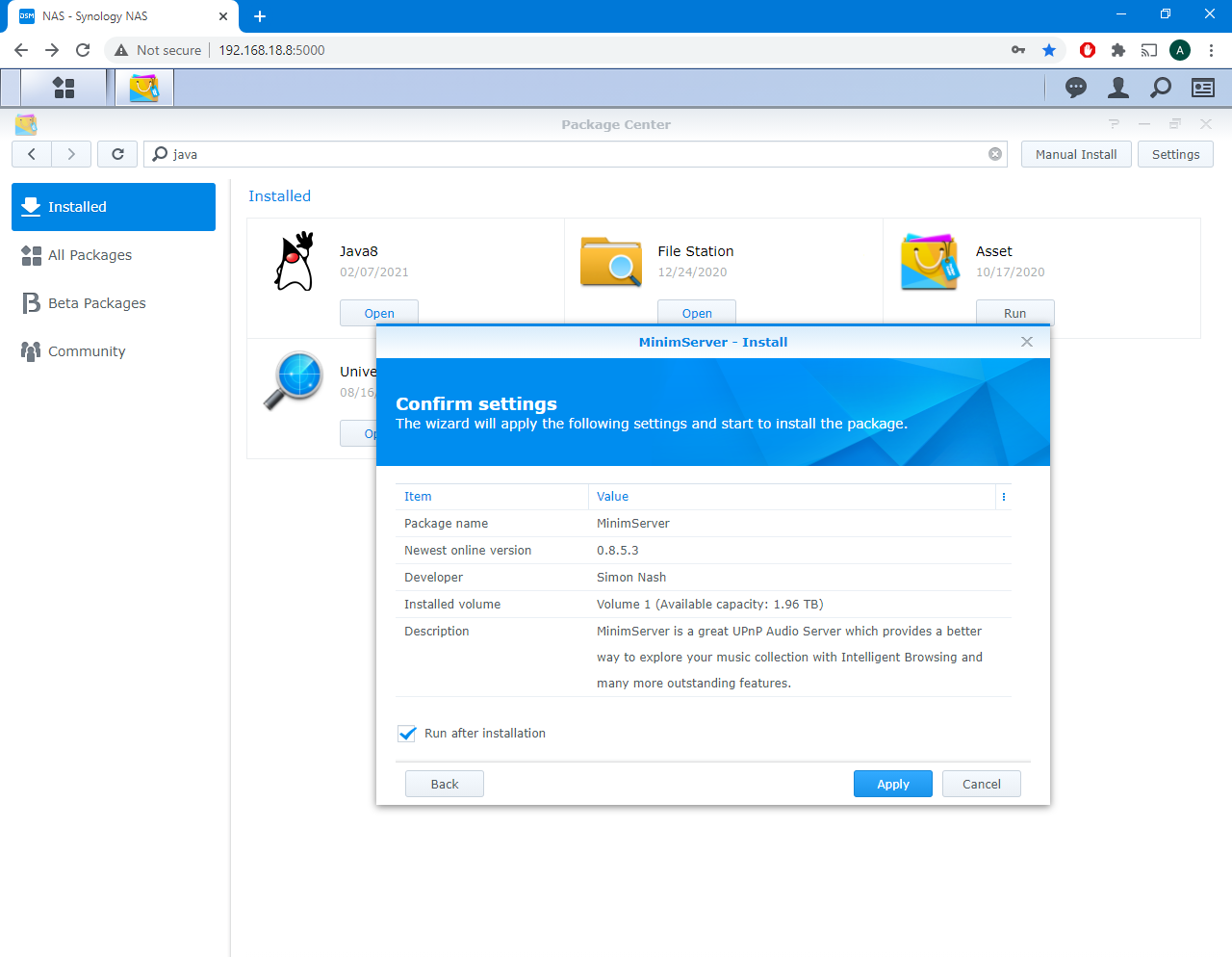Click the Value column header
Viewport: 1232px width, 957px height.
point(792,497)
